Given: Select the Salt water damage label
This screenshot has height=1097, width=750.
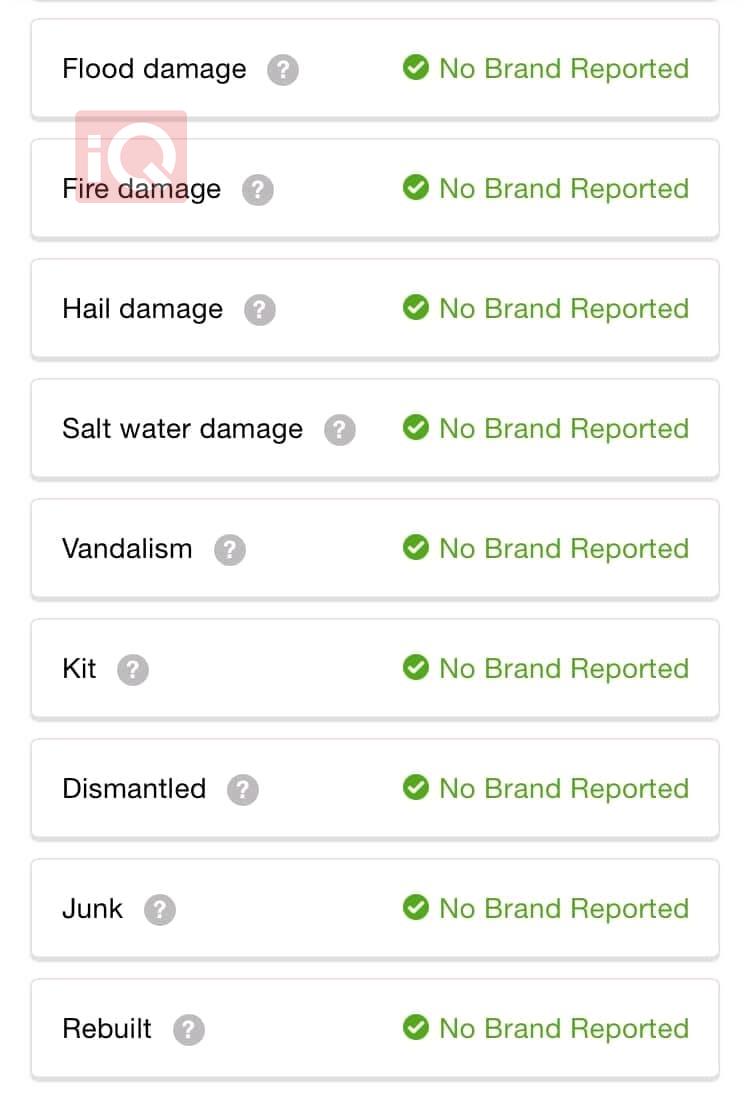Looking at the screenshot, I should [183, 429].
